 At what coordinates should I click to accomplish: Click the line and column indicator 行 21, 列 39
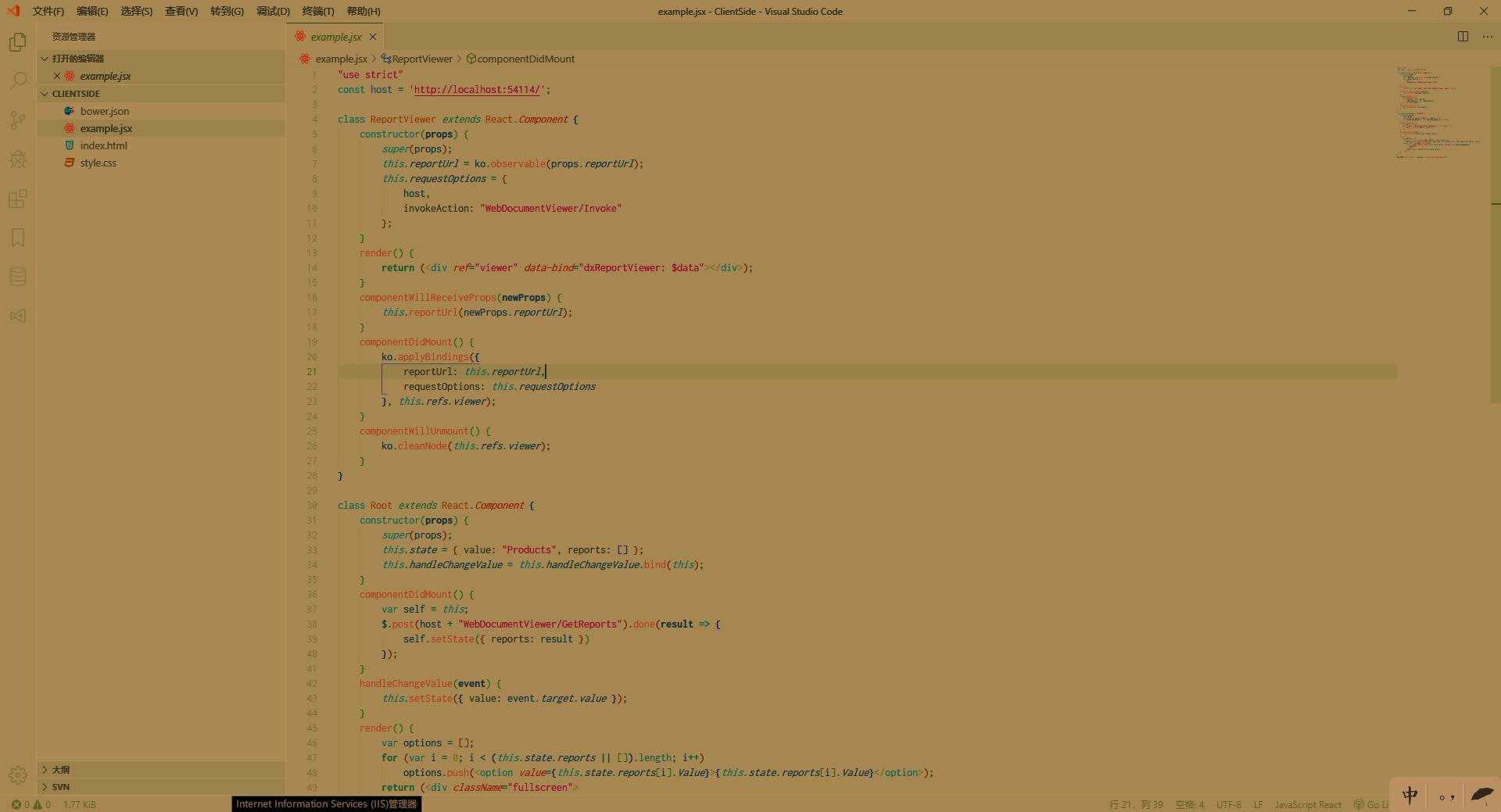pos(1136,804)
